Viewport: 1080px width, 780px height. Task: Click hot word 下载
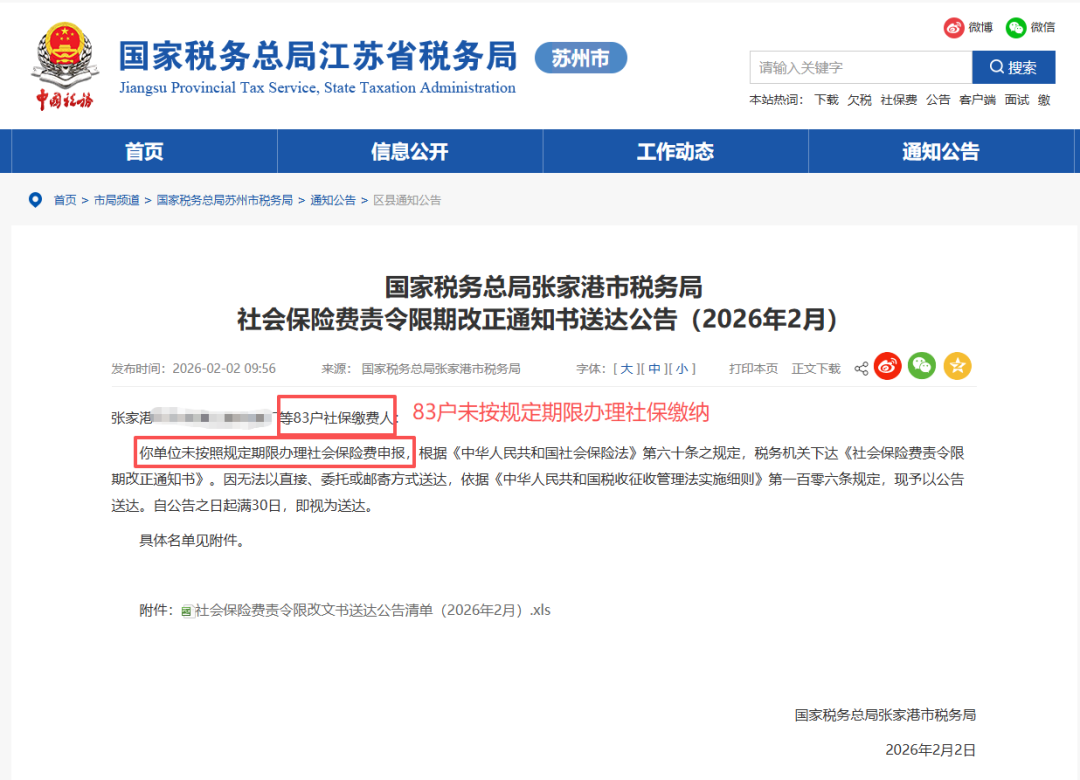coord(827,100)
